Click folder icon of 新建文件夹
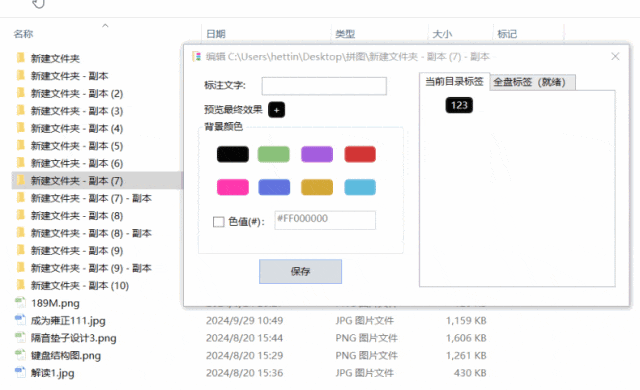 (x=20, y=58)
